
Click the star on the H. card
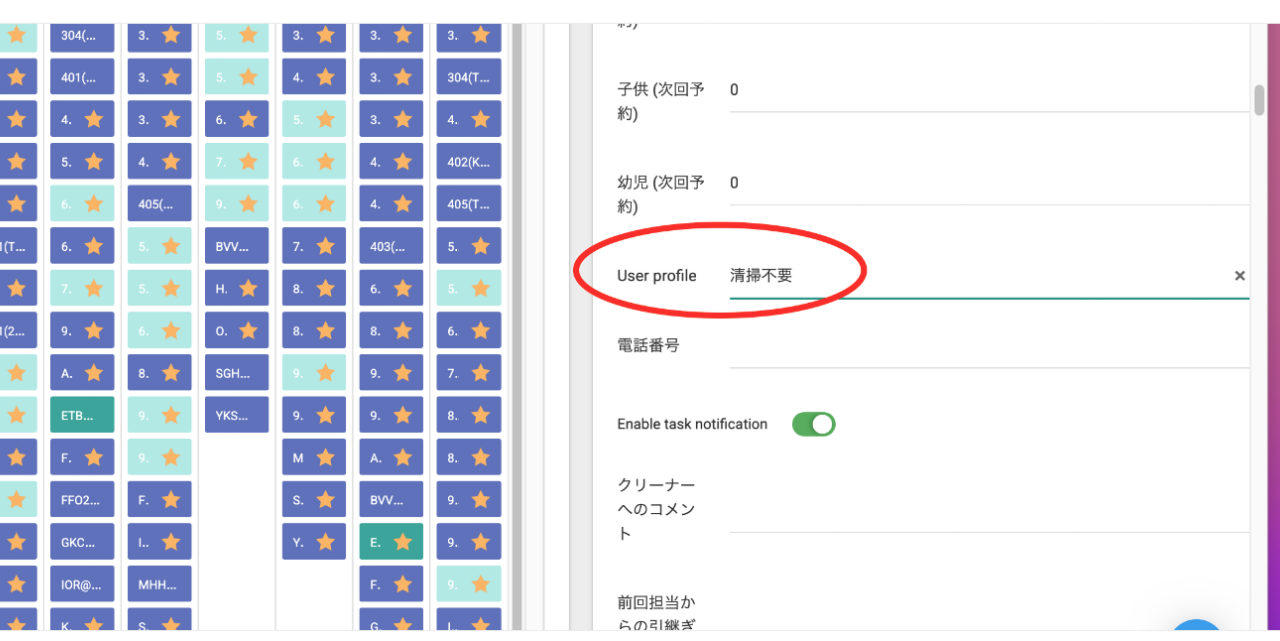[248, 288]
